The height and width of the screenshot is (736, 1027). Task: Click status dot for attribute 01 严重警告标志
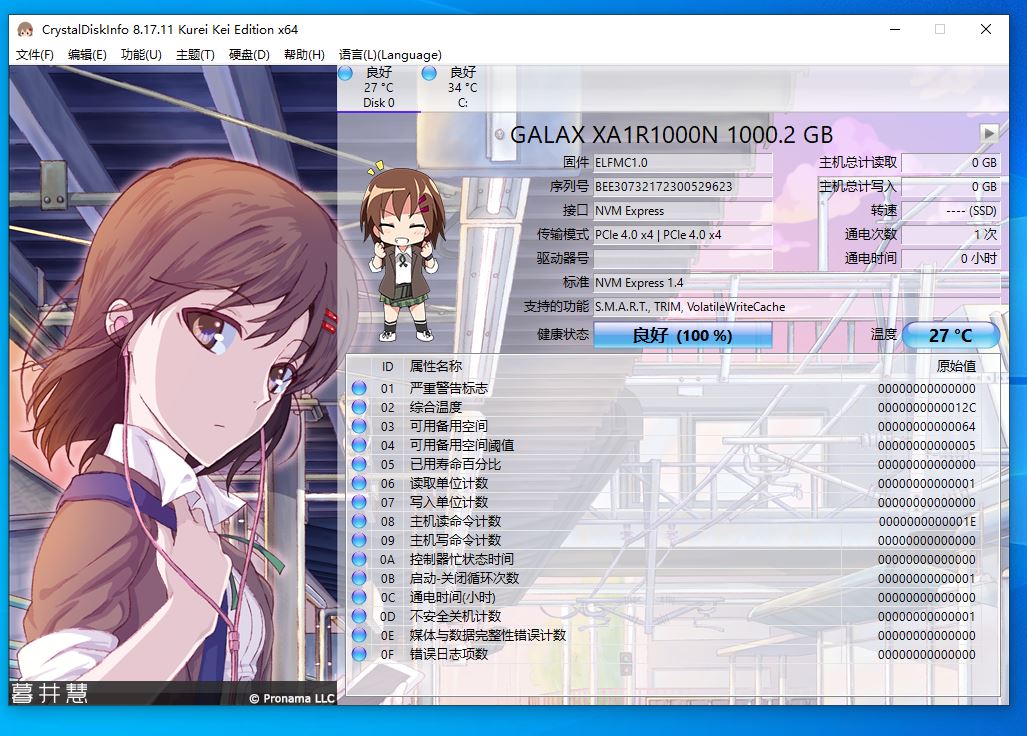point(359,388)
